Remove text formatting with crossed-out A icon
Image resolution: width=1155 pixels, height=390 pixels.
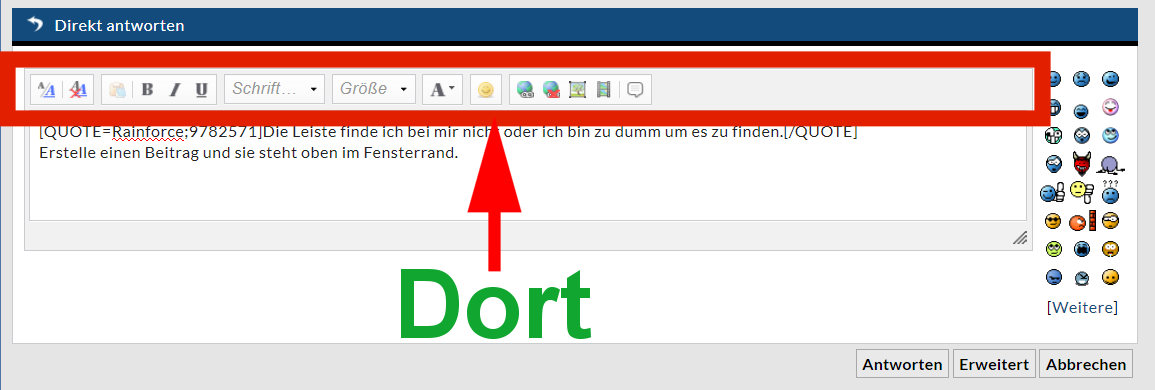tap(77, 90)
